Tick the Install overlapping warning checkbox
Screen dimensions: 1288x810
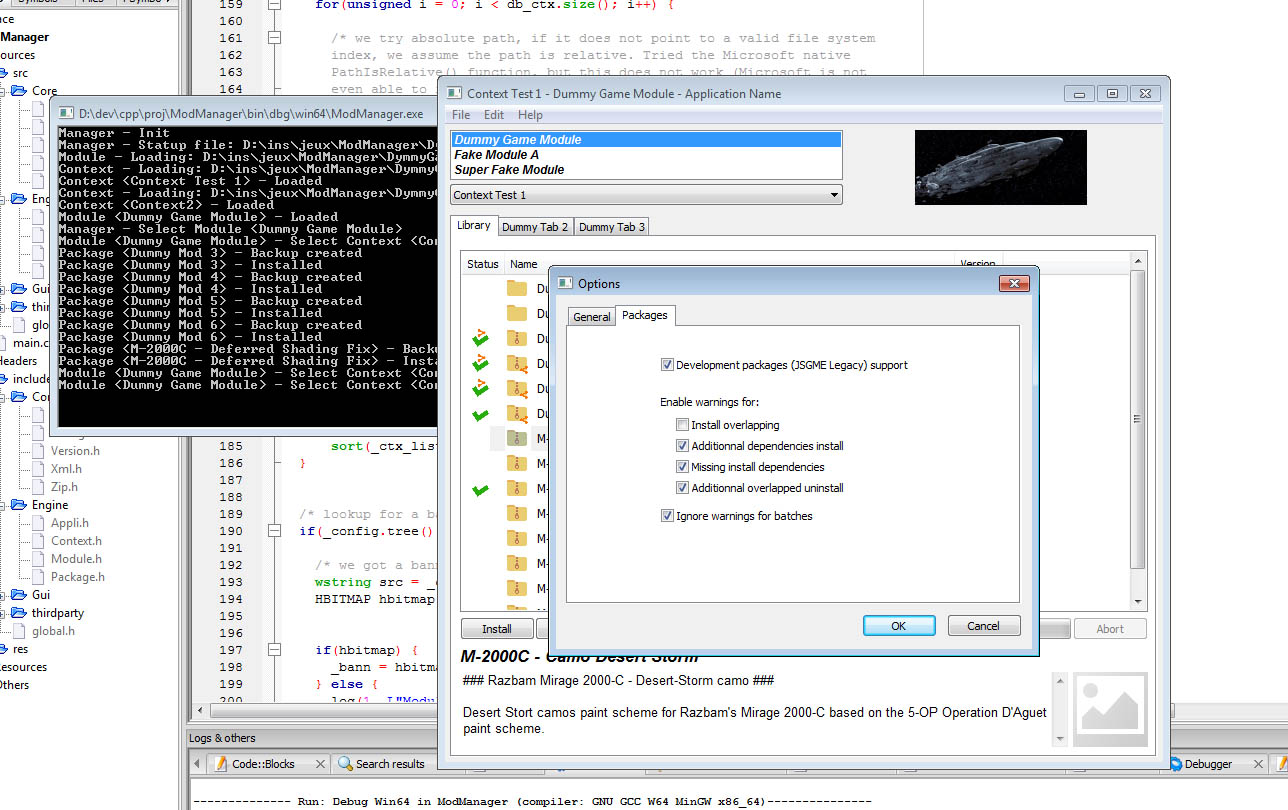pos(683,425)
